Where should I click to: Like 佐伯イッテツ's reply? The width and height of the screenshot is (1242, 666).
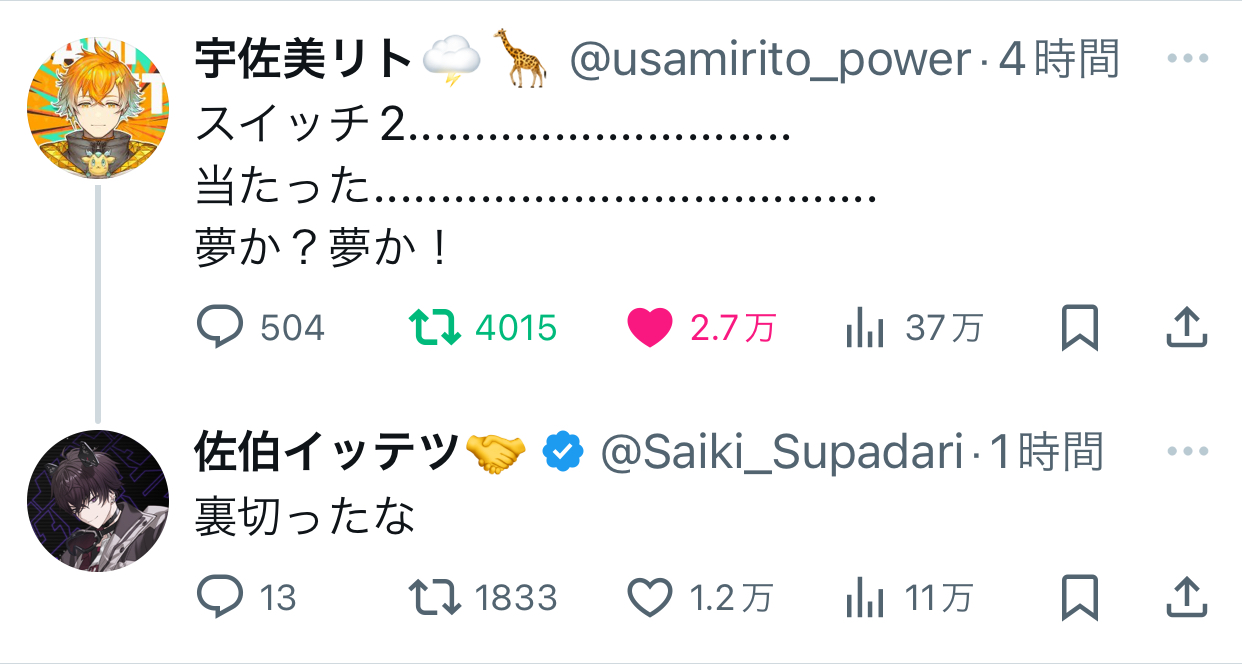coord(649,597)
